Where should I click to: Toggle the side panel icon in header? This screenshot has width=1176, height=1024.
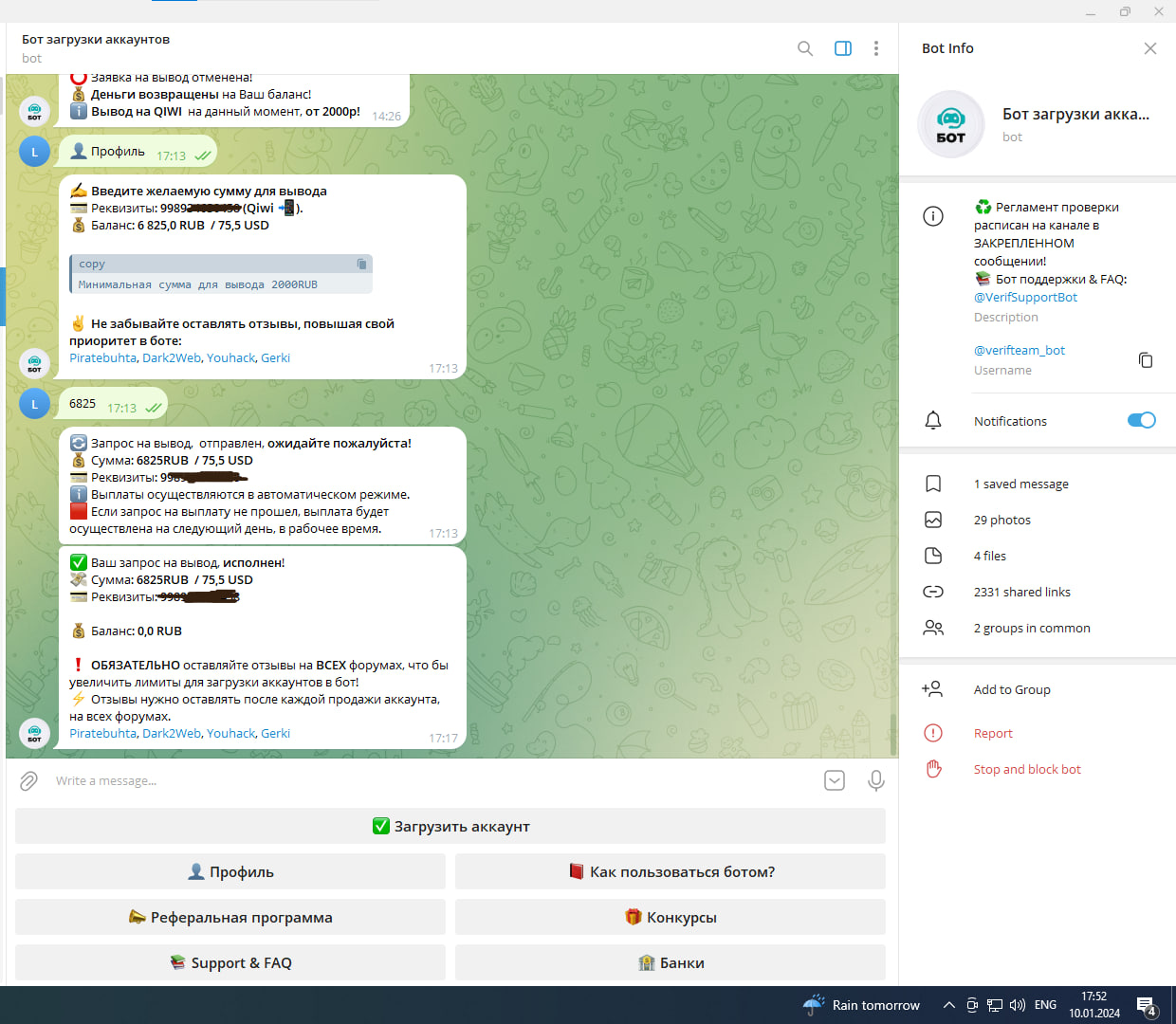coord(842,48)
